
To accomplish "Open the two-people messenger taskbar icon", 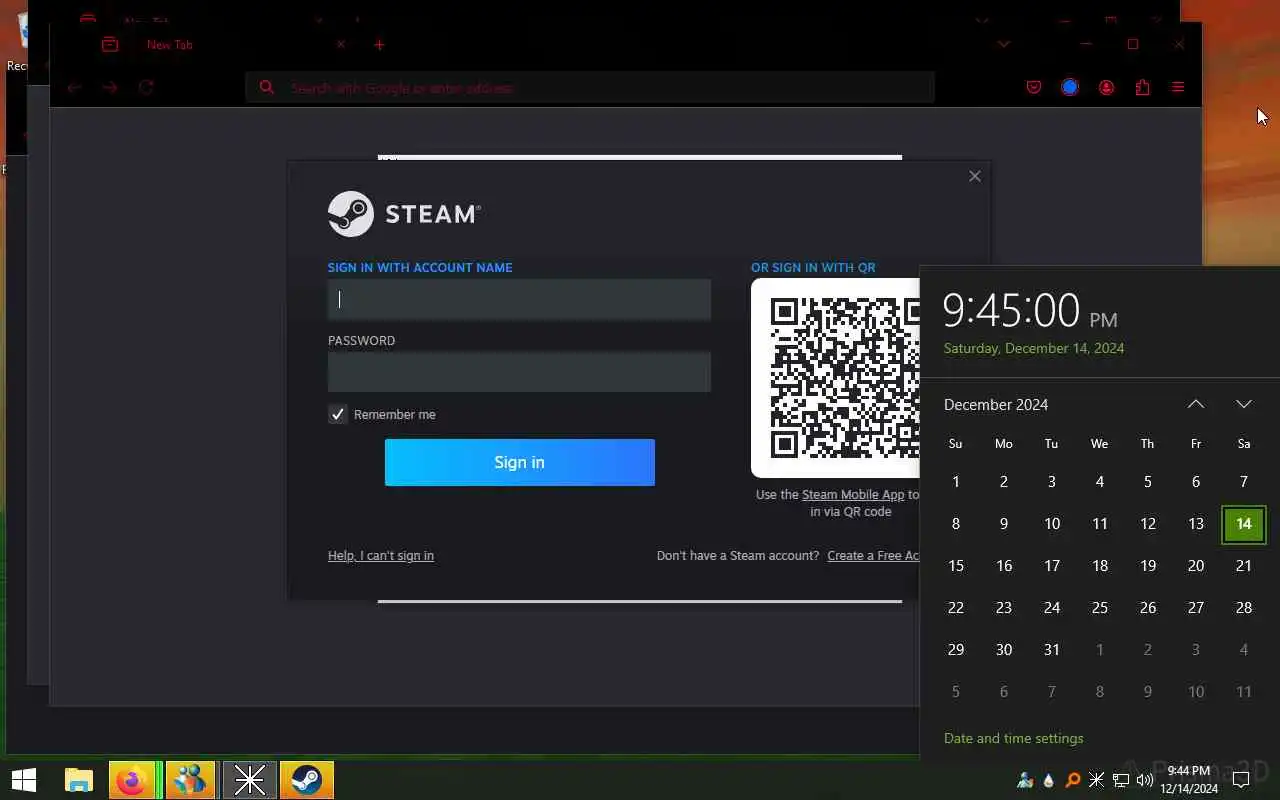I will pyautogui.click(x=190, y=780).
